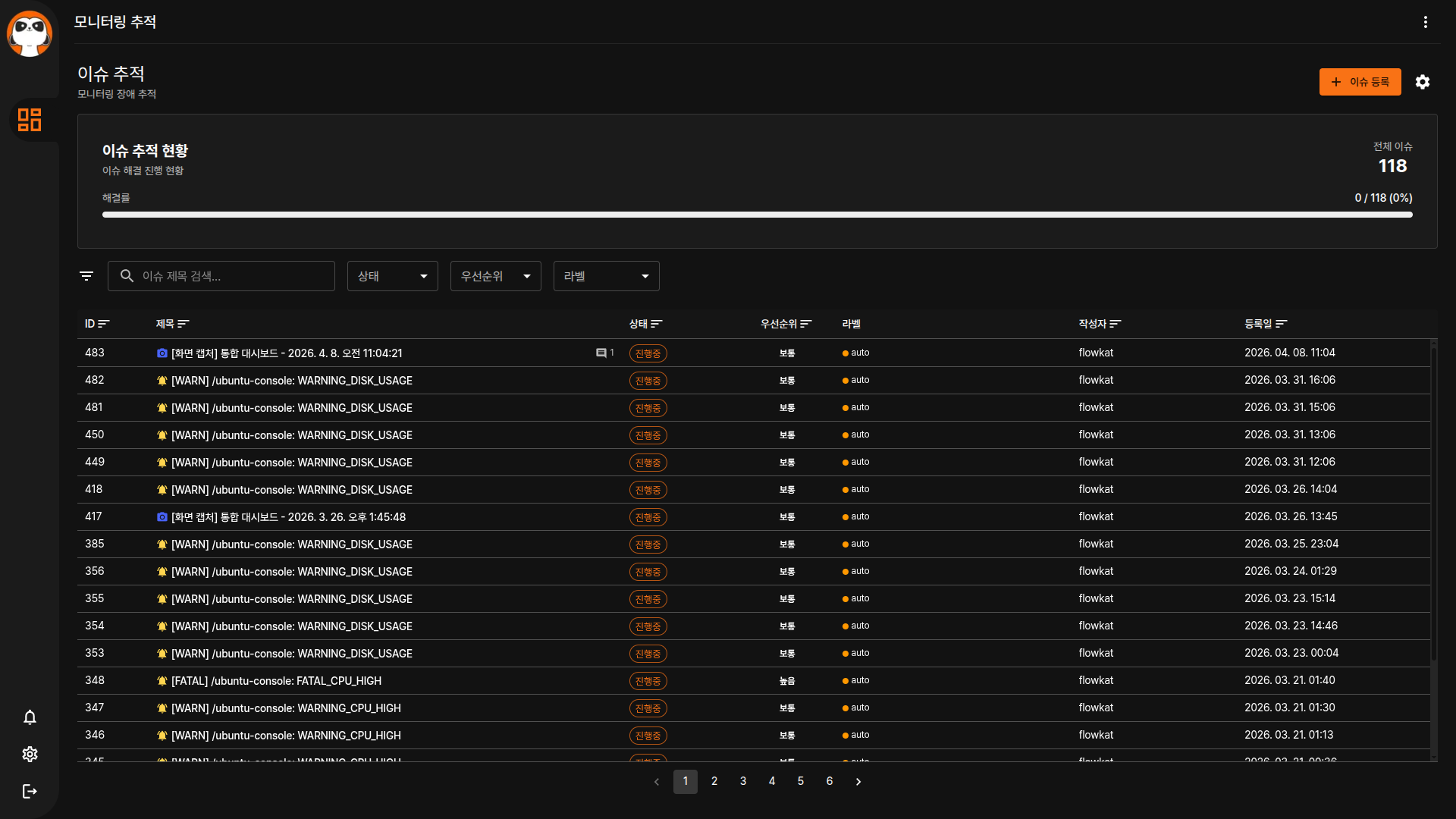
Task: Sort by ID column header
Action: pos(96,324)
